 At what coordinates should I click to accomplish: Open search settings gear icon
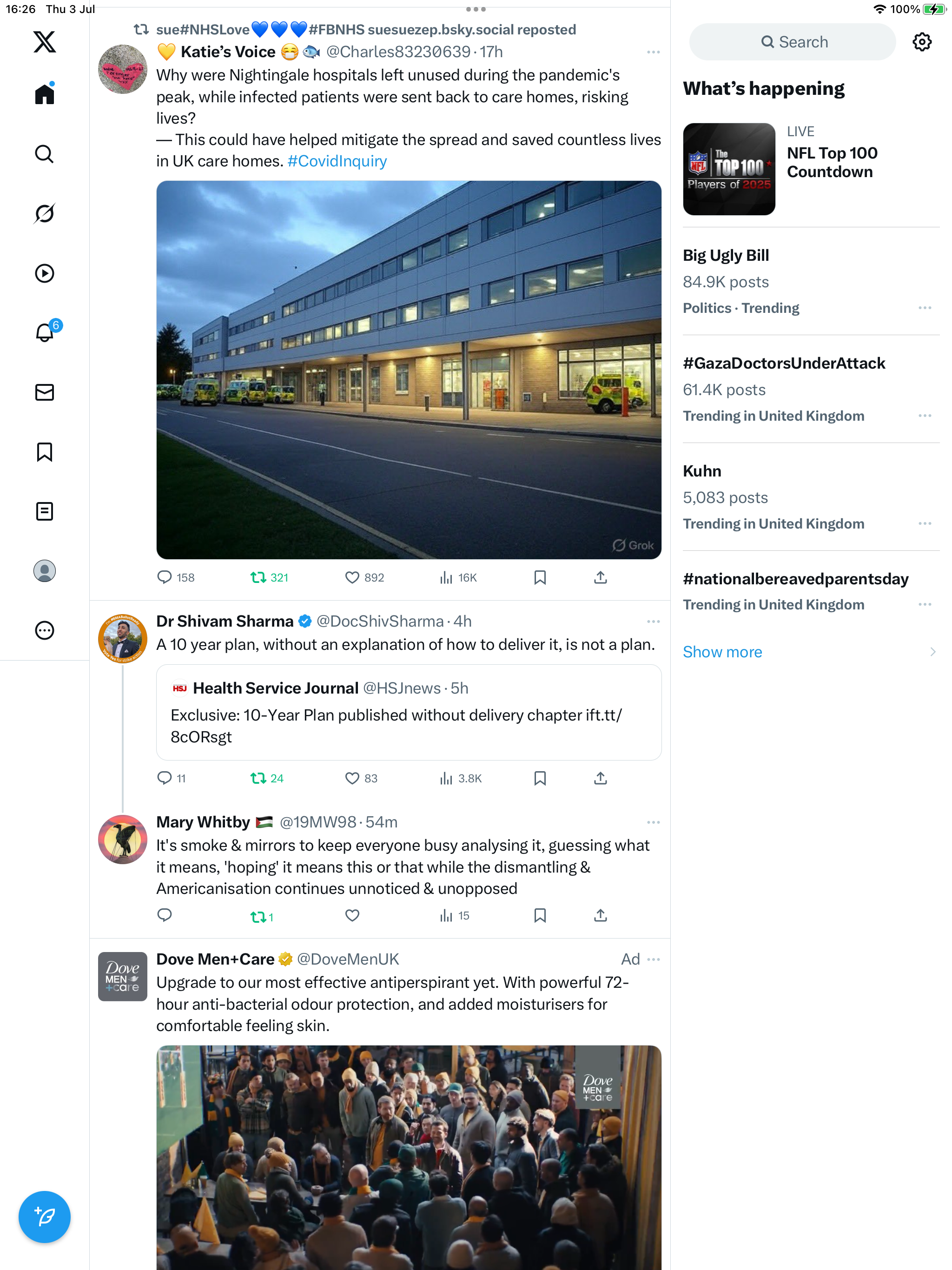(922, 42)
